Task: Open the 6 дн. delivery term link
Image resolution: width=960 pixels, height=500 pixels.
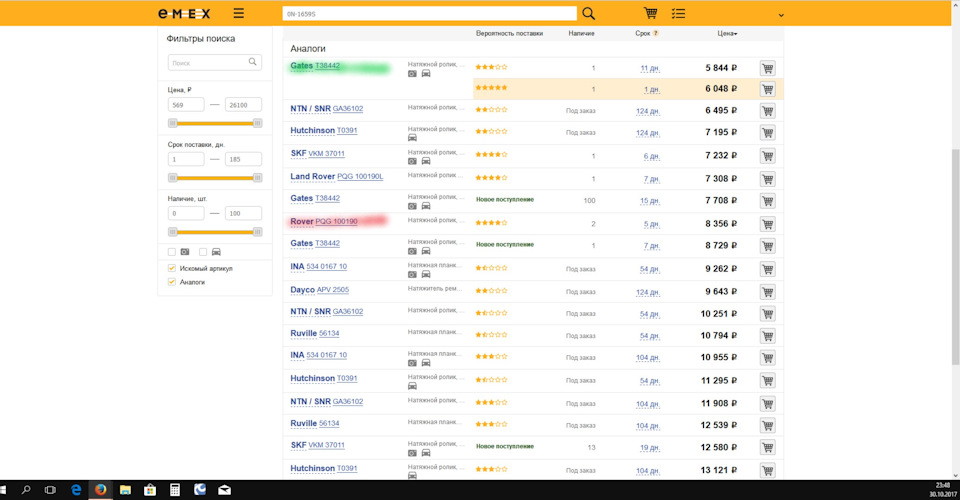Action: (651, 157)
